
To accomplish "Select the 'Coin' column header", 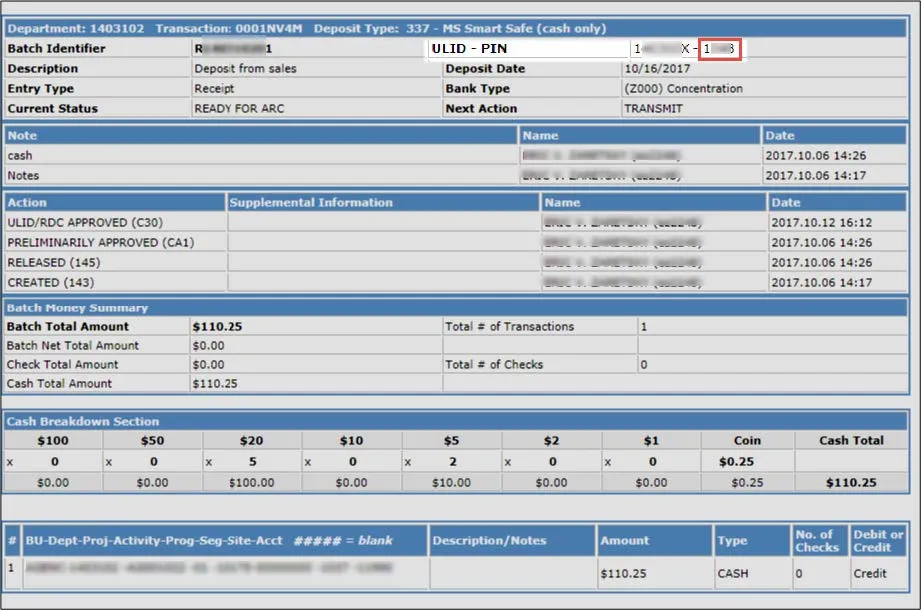I will coord(747,440).
